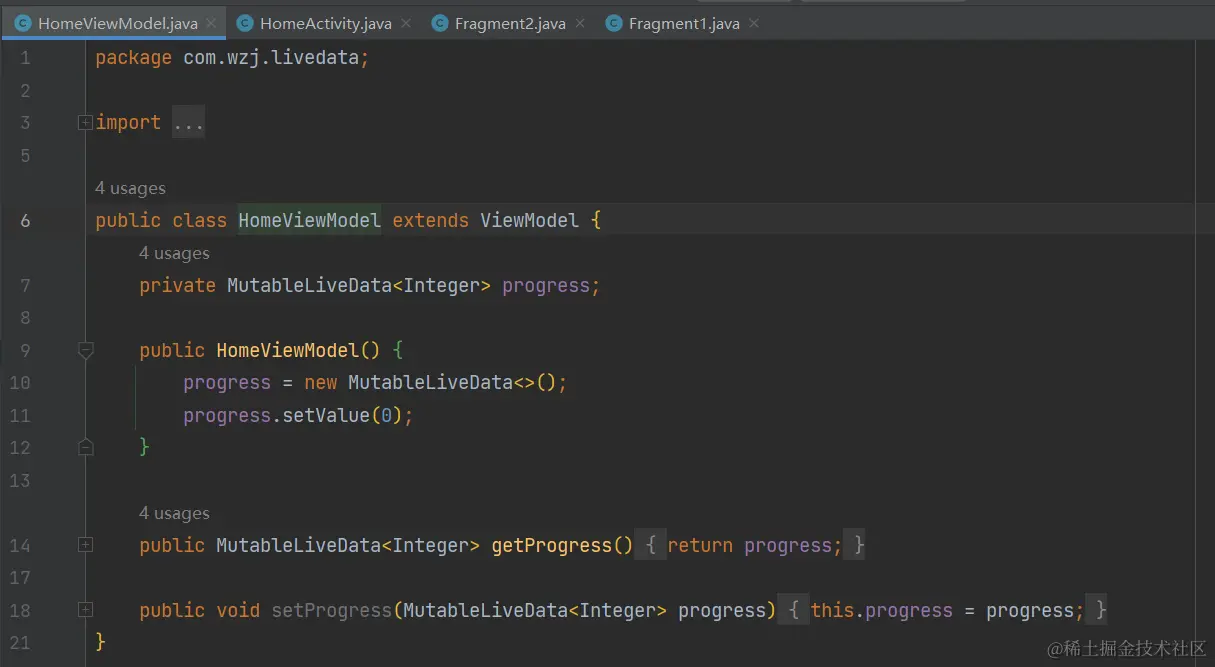Click the HomeViewModel class name
The height and width of the screenshot is (667, 1215).
click(309, 220)
